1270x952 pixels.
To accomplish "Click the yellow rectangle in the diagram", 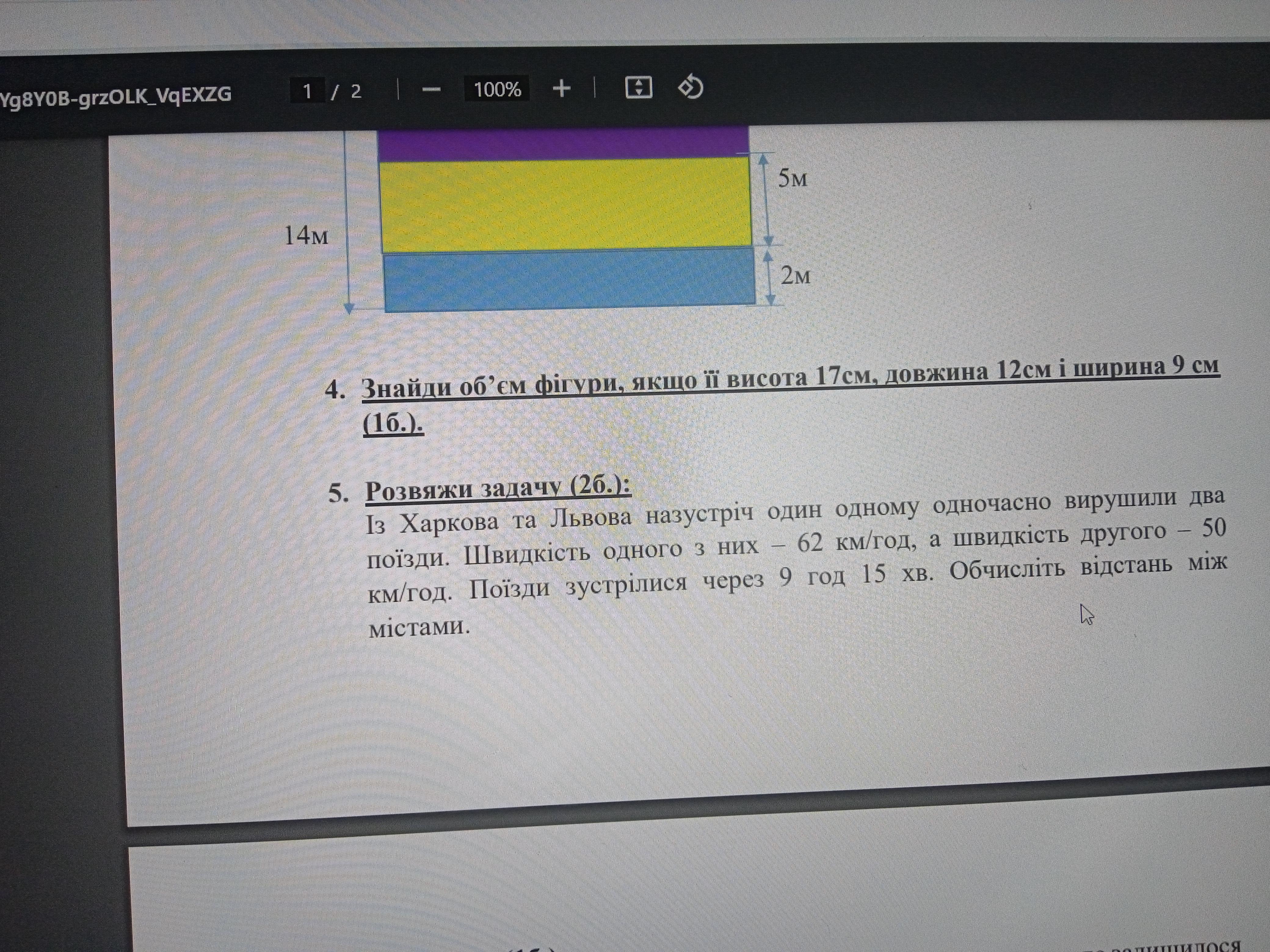I will [x=565, y=204].
